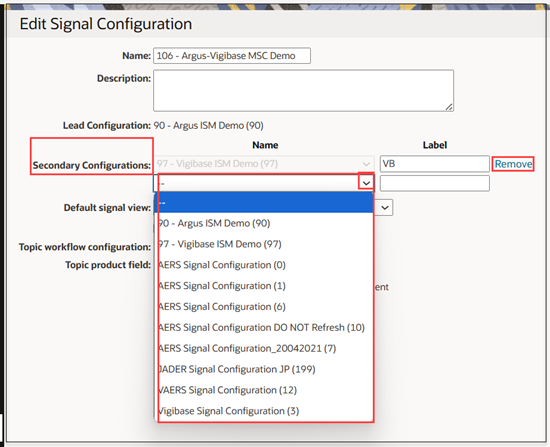
Task: Edit the Name input field
Action: (232, 56)
